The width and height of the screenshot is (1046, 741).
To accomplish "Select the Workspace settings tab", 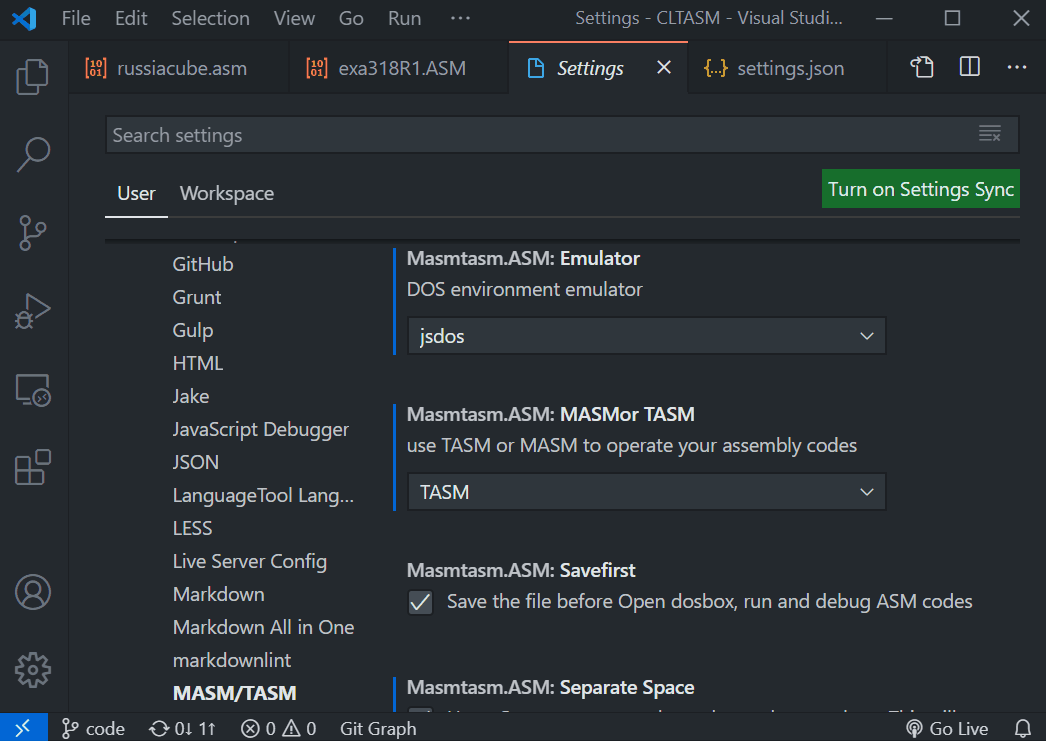I will click(x=227, y=193).
